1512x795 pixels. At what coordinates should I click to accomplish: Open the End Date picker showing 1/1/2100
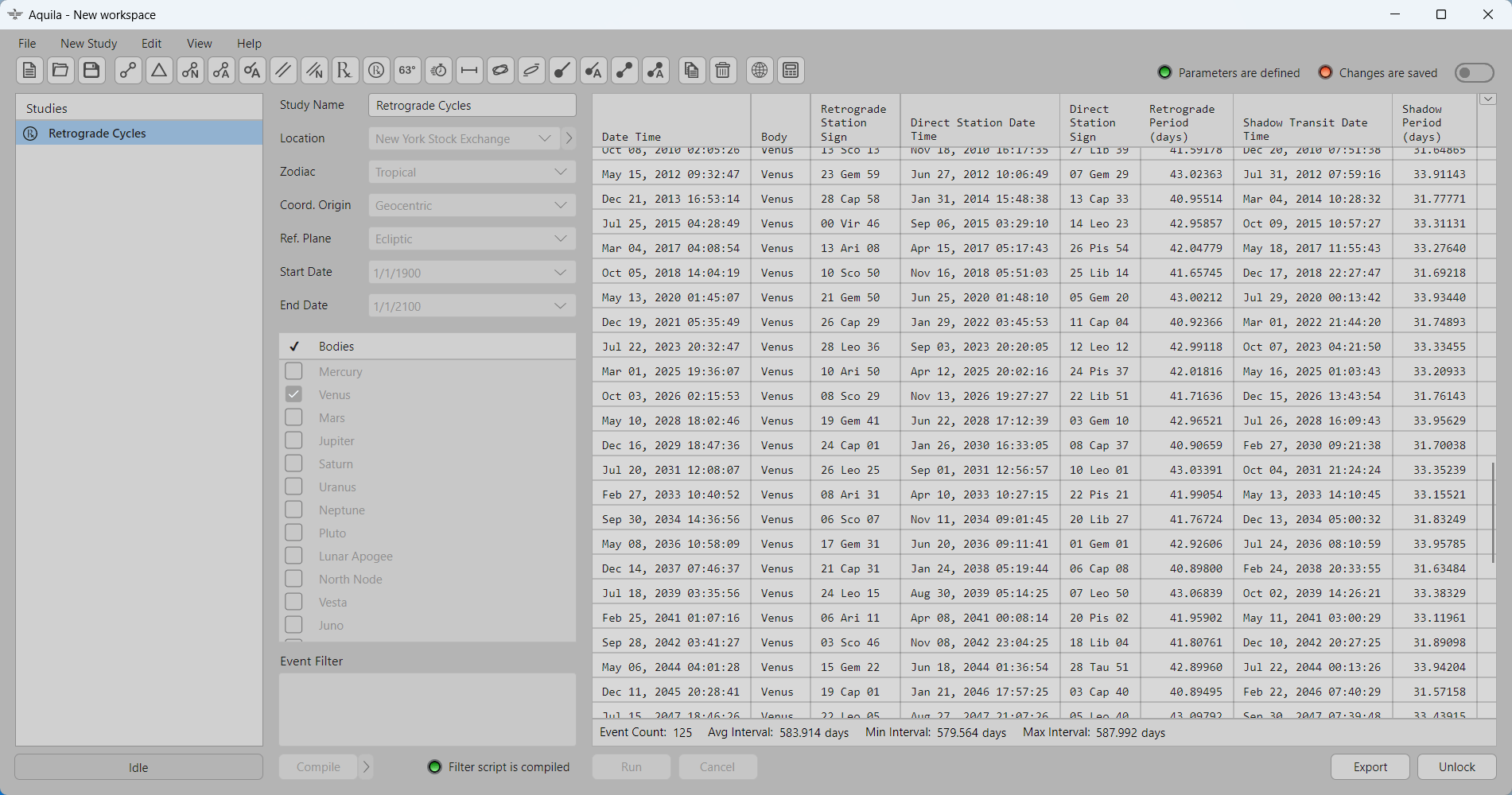pyautogui.click(x=472, y=306)
